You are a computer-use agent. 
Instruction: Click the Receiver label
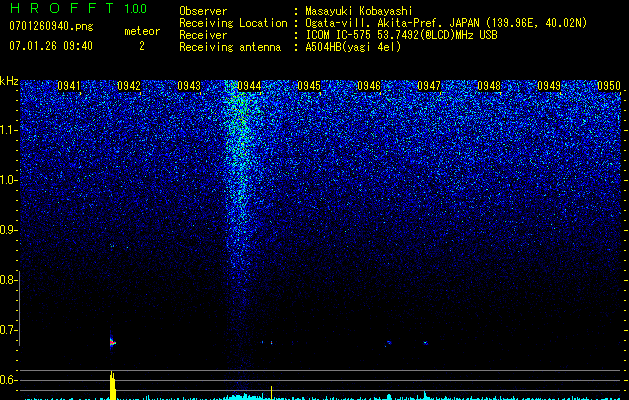(203, 35)
